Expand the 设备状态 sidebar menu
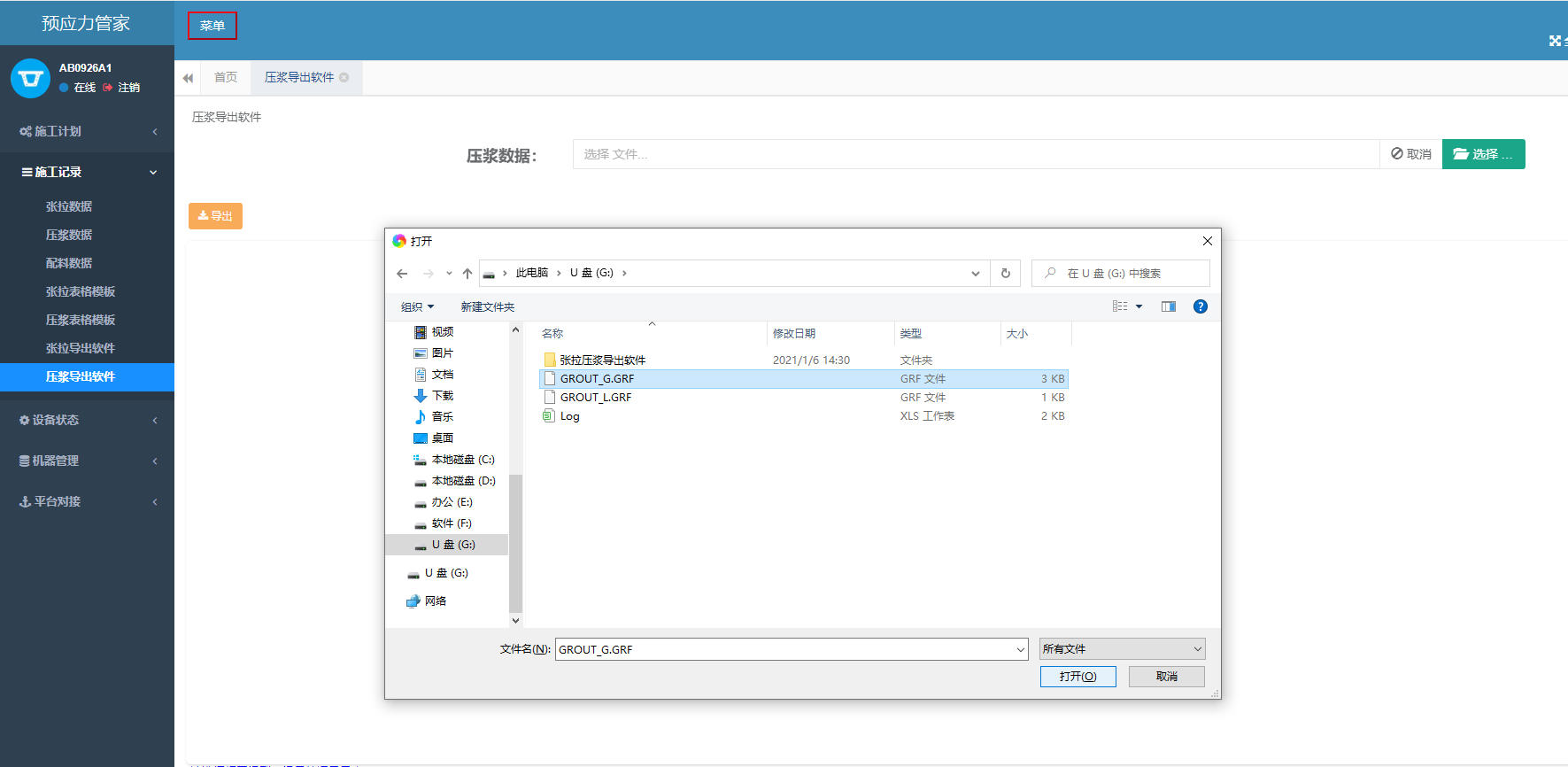 pyautogui.click(x=87, y=420)
